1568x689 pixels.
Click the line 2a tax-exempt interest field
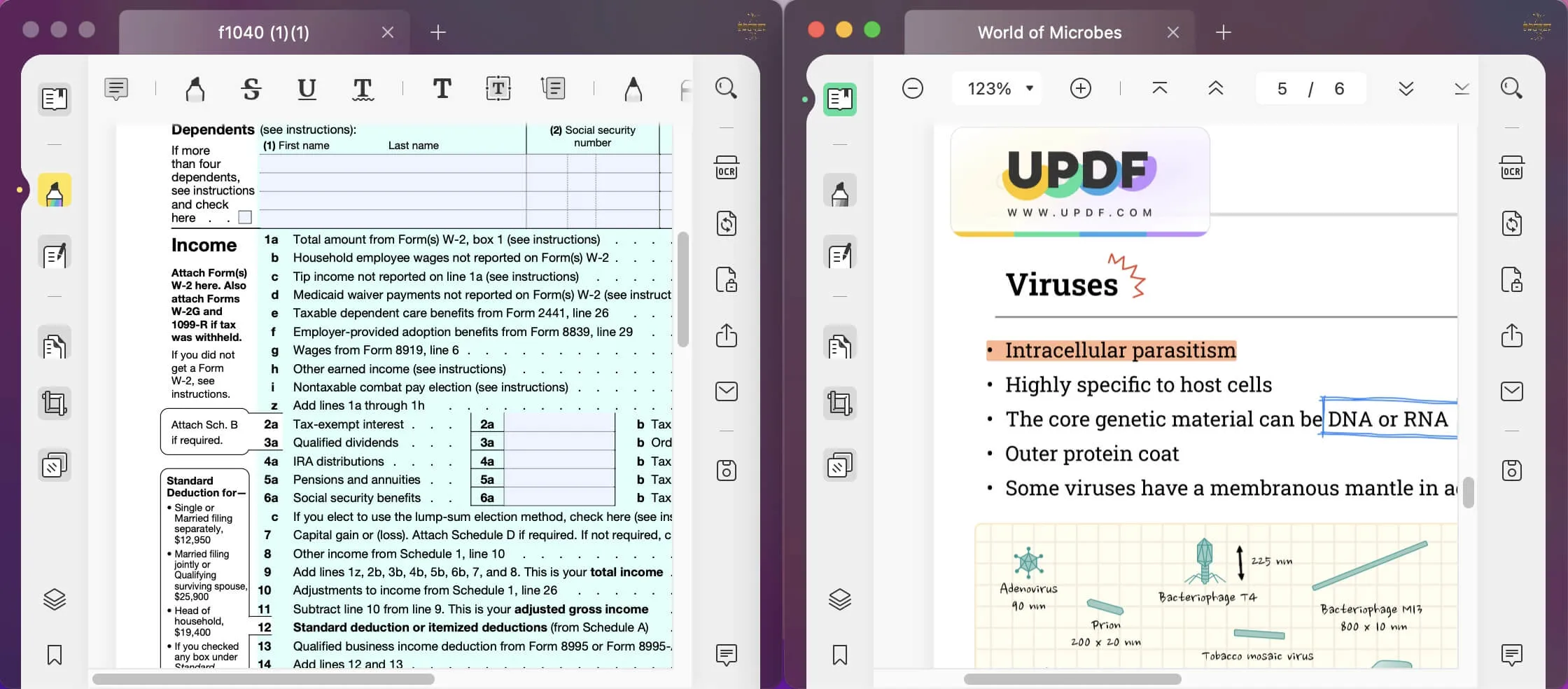(559, 424)
